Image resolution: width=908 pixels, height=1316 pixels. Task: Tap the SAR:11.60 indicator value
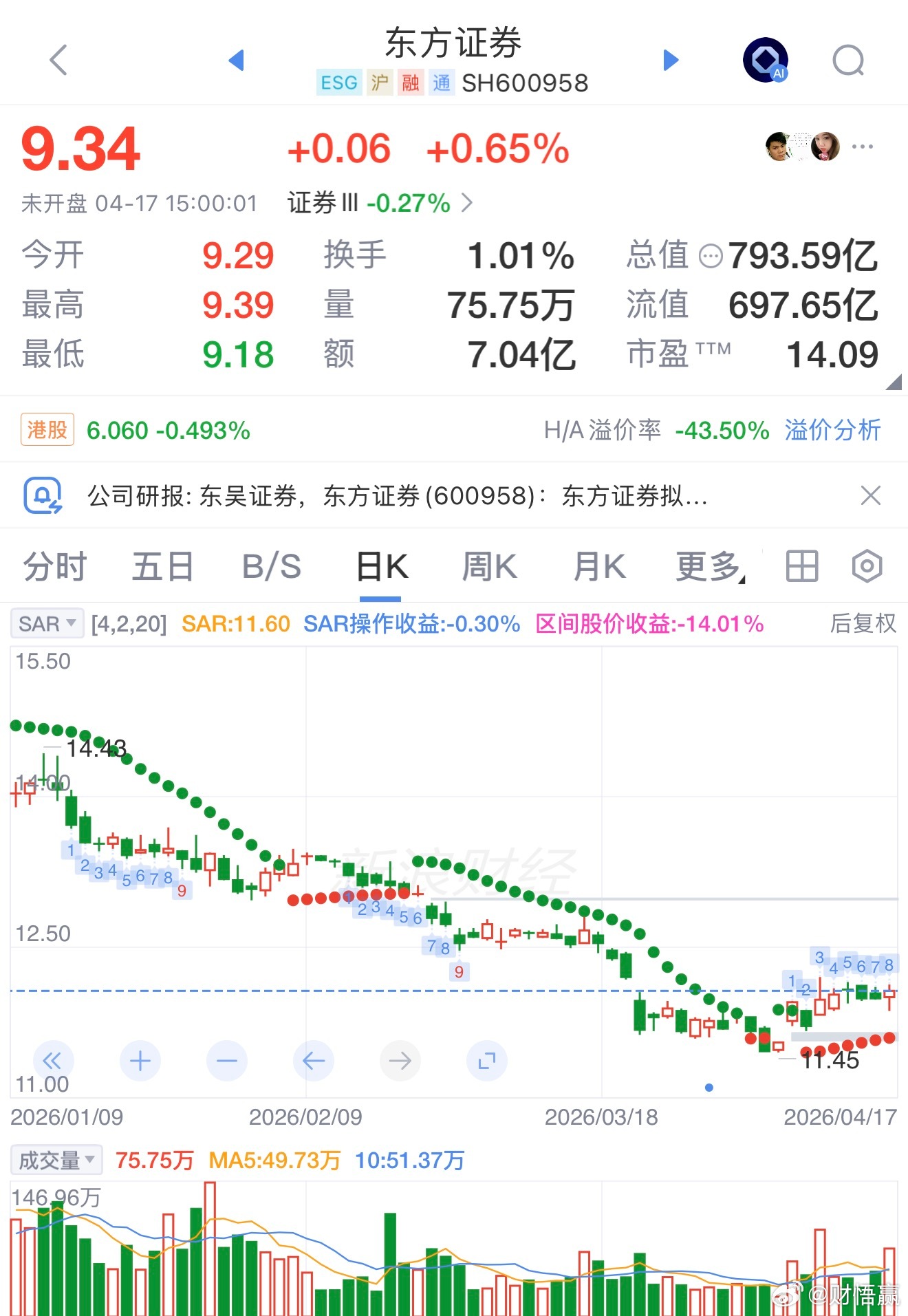pos(236,624)
